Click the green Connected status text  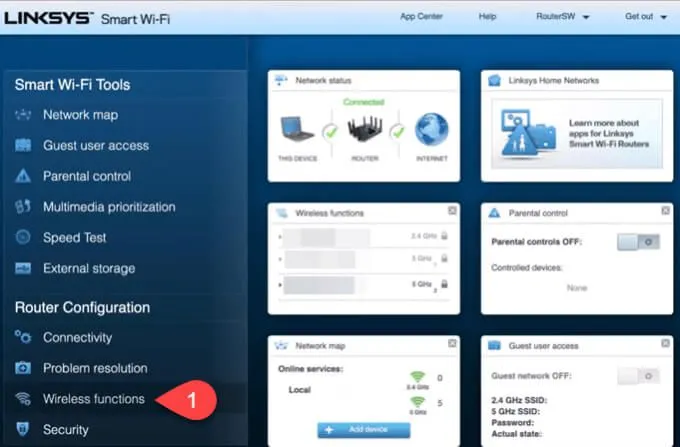363,102
